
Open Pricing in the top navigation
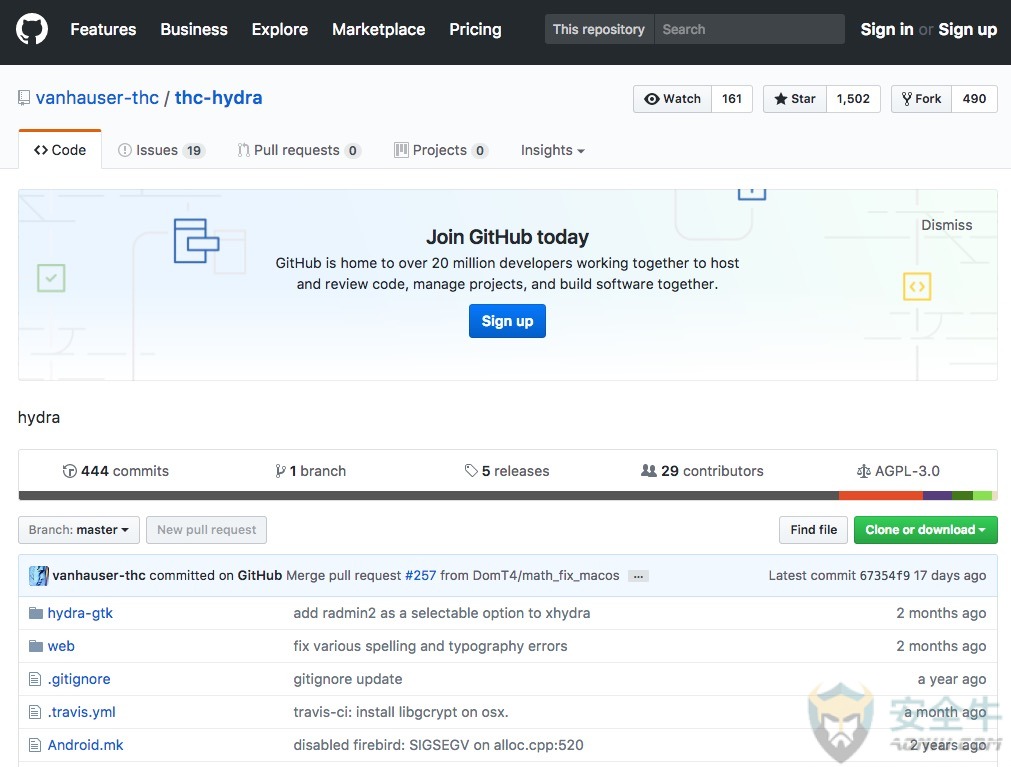tap(475, 30)
